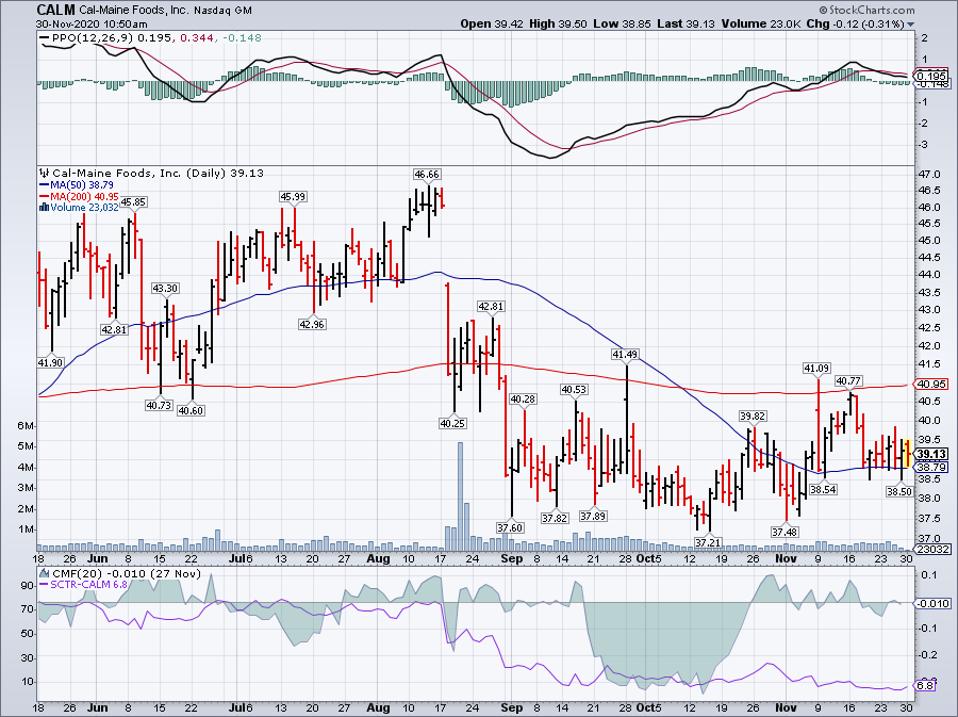Click the CALM ticker symbol in the header
This screenshot has height=717, width=958.
click(x=56, y=10)
